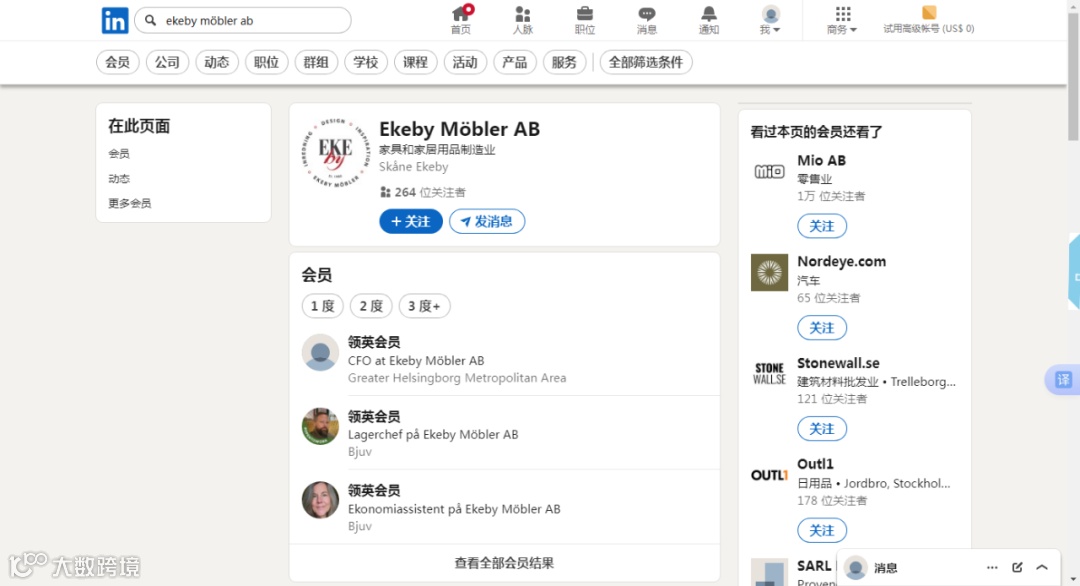Follow Outl1 with 关注
Screen dimensions: 1080x586
[822, 530]
